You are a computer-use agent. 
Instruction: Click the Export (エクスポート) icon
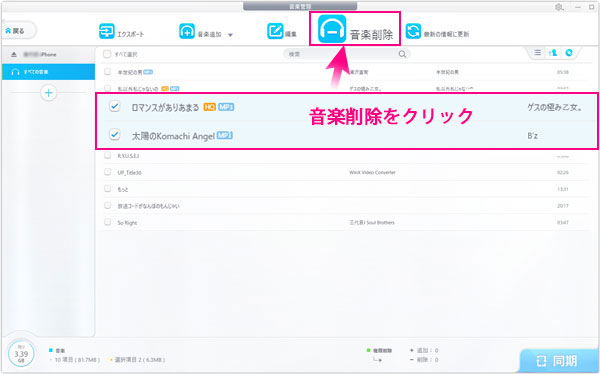pos(106,31)
